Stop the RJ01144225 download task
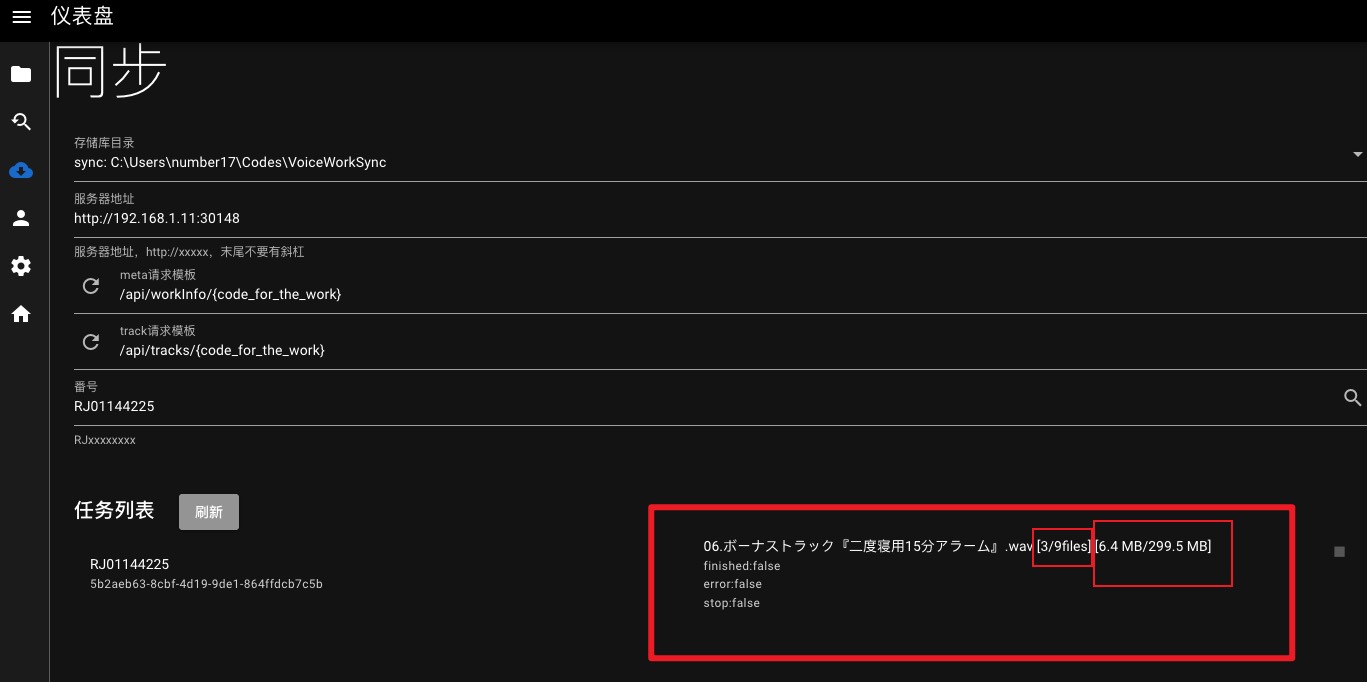 click(x=1340, y=551)
